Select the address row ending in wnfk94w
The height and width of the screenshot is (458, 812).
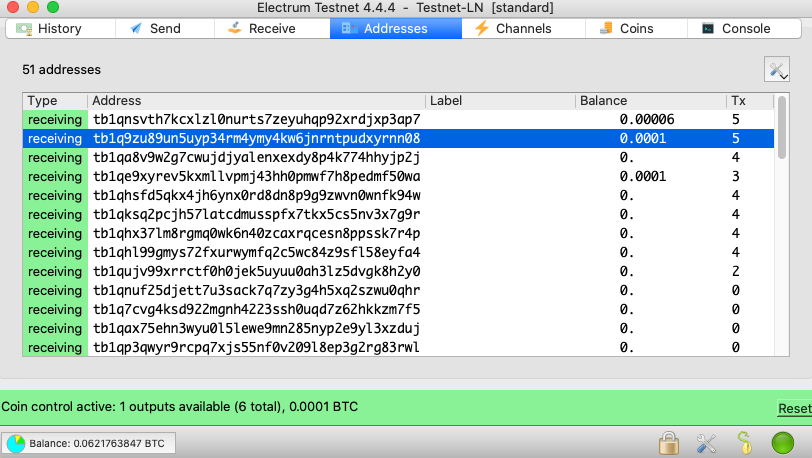coord(398,195)
